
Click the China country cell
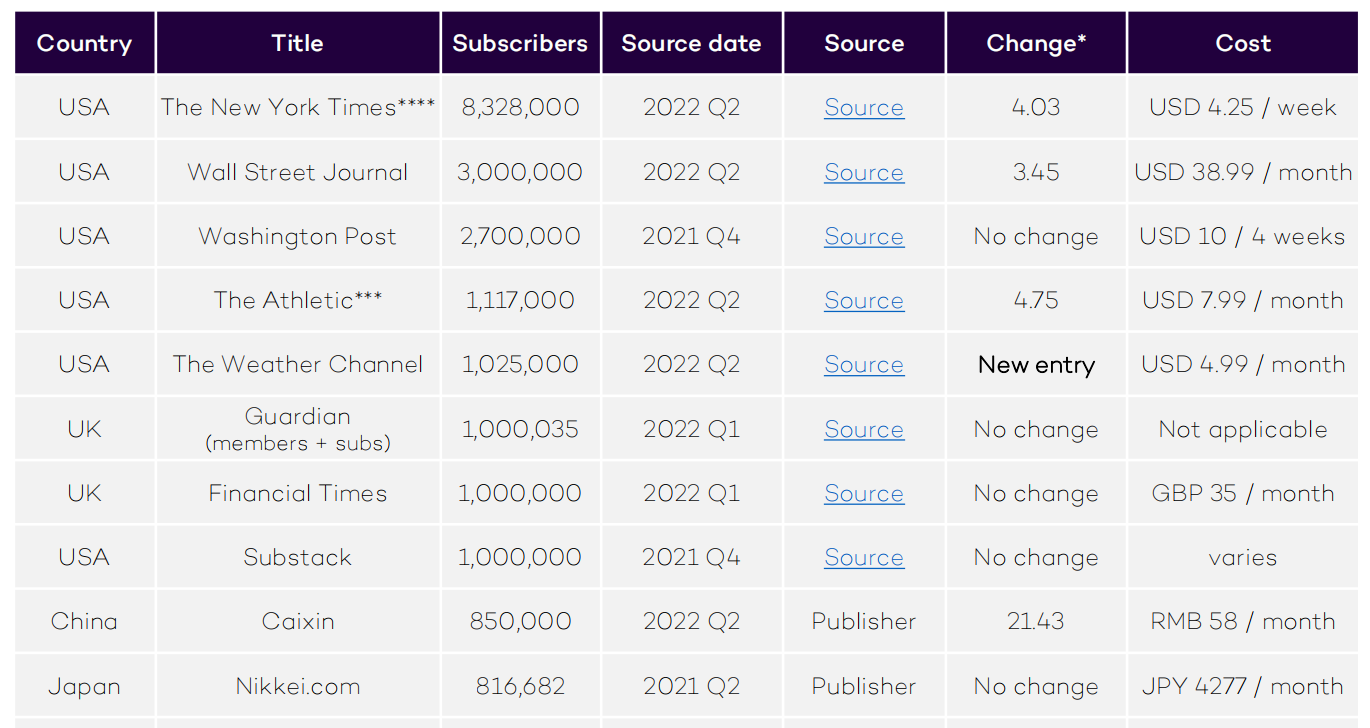[x=85, y=620]
